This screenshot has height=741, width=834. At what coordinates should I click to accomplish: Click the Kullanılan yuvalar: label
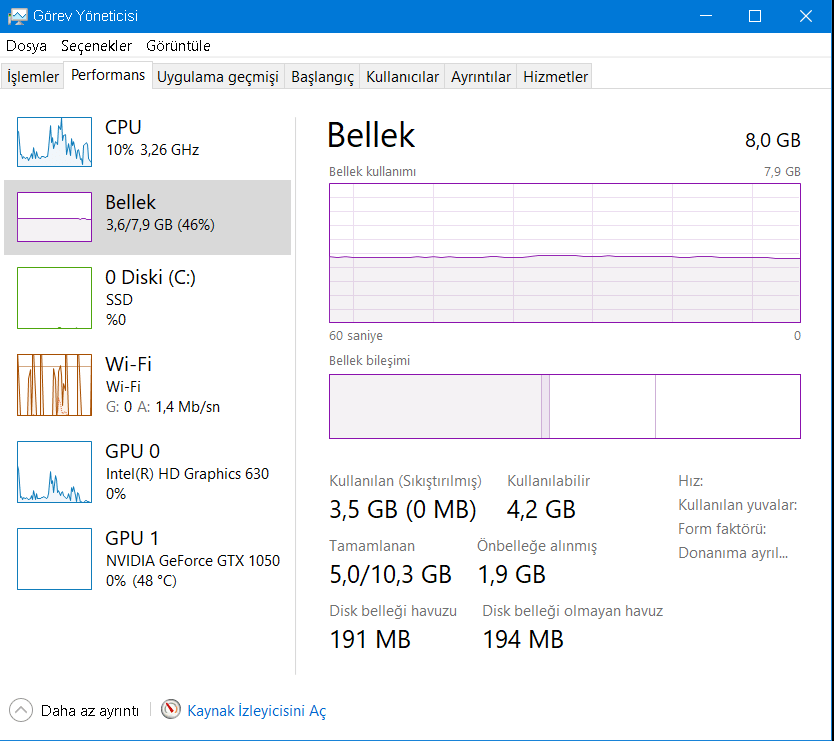(737, 505)
